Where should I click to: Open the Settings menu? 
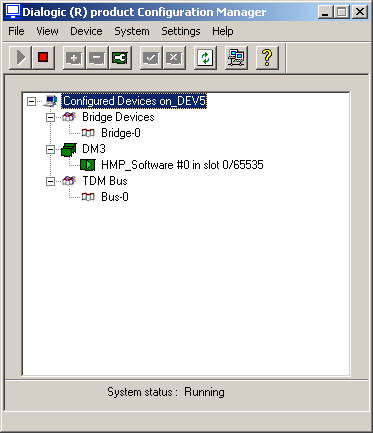click(x=181, y=31)
